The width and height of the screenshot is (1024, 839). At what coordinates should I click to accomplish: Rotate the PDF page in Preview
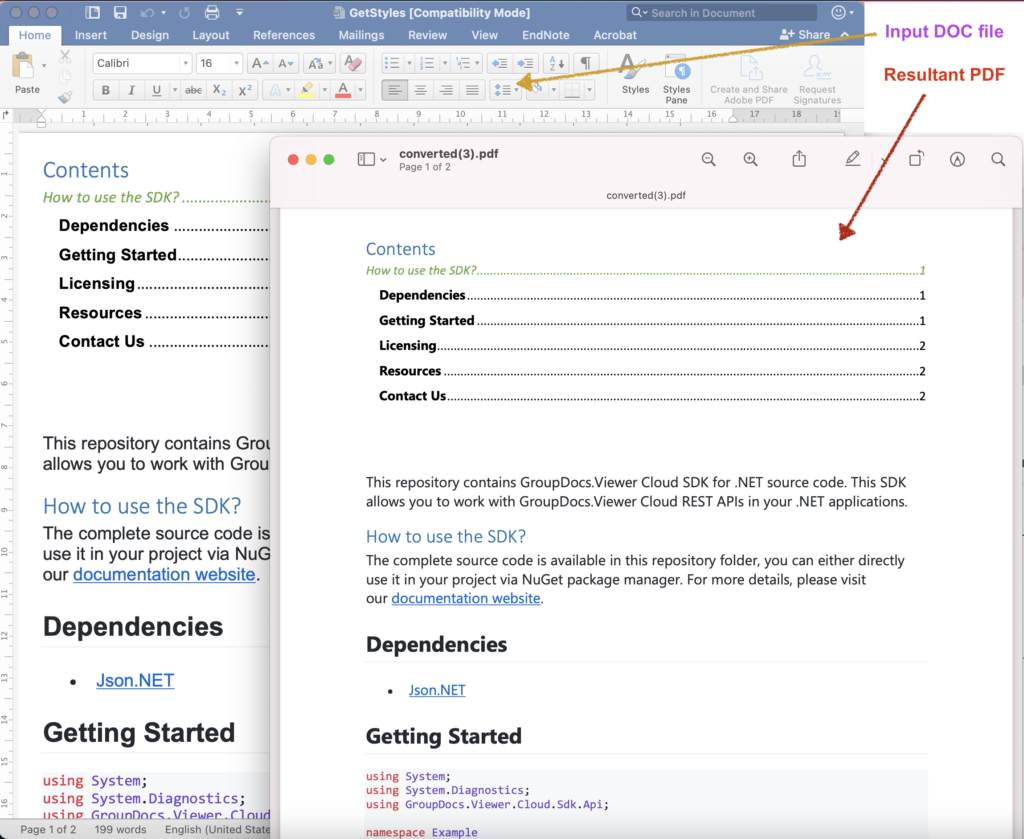click(x=916, y=159)
